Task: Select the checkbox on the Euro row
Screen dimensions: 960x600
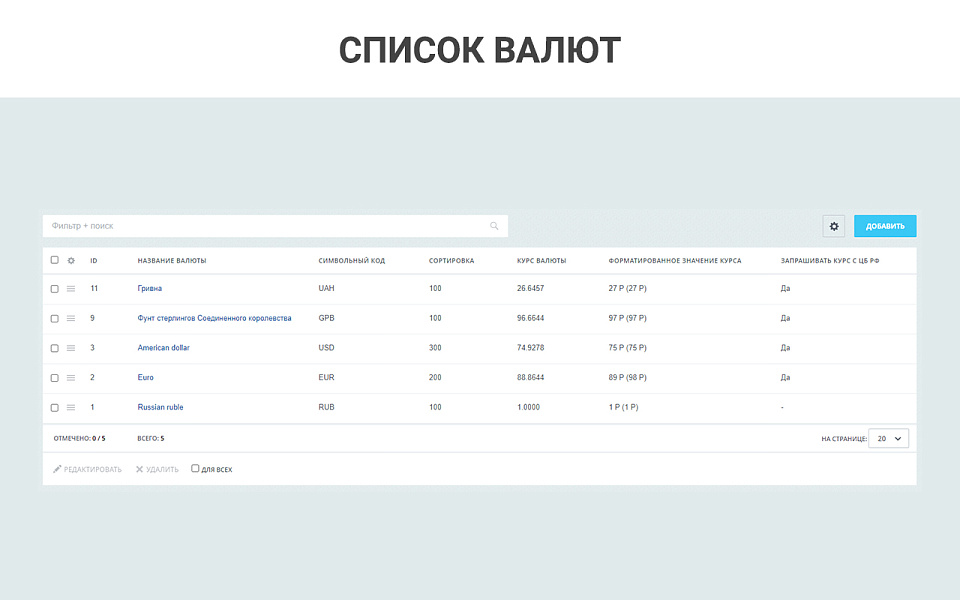Action: (x=54, y=377)
